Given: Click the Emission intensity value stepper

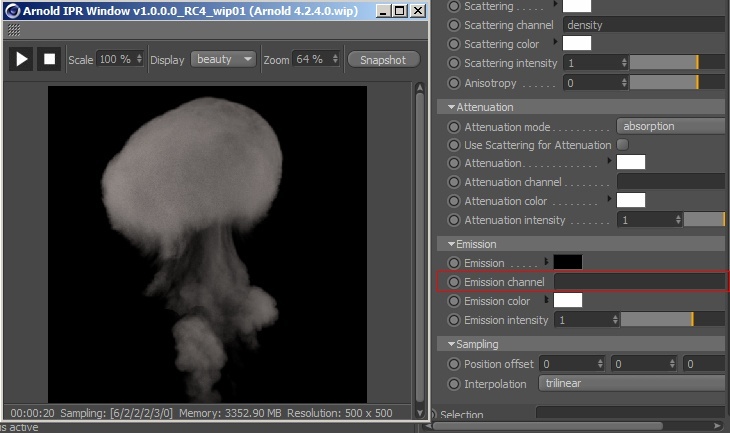Looking at the screenshot, I should pyautogui.click(x=615, y=319).
